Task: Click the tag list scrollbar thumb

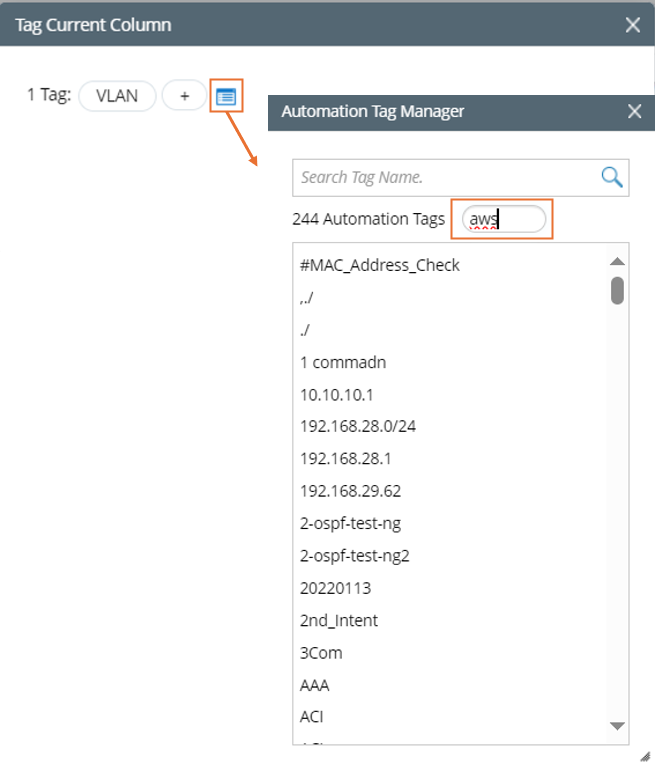Action: [617, 290]
